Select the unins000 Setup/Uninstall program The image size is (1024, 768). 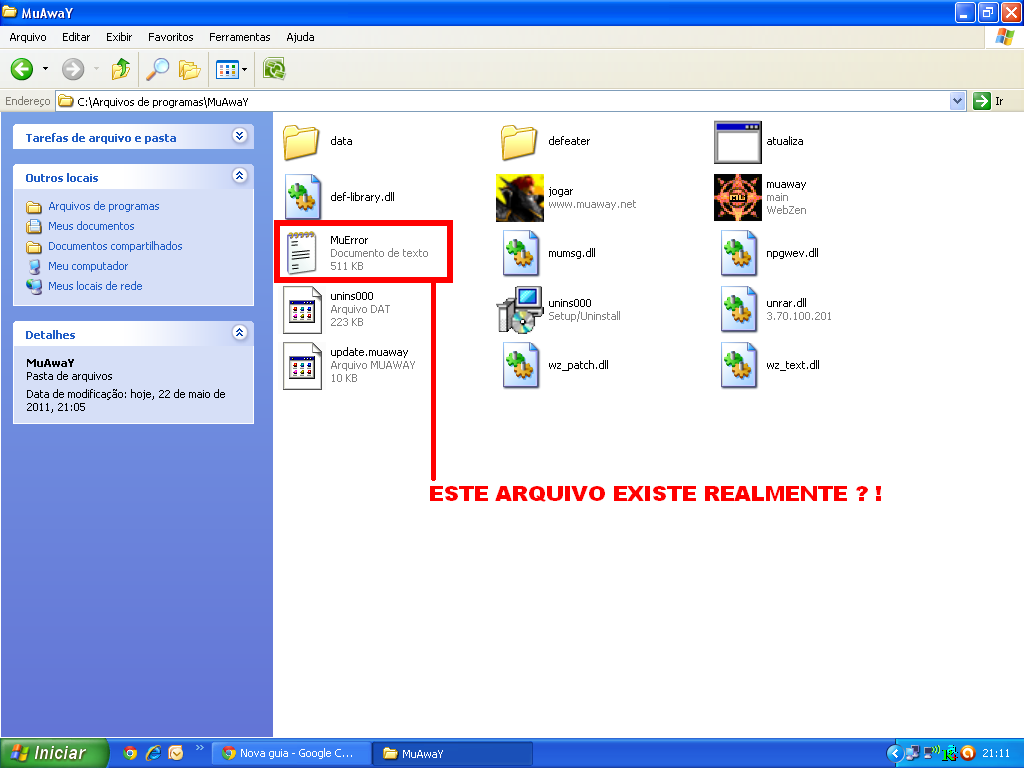tap(519, 309)
